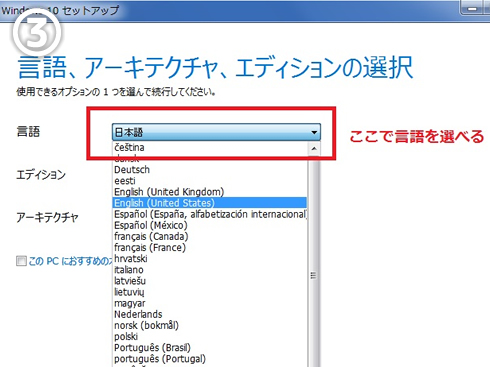Choose Español (España, alfabetización internacional)

[x=210, y=214]
